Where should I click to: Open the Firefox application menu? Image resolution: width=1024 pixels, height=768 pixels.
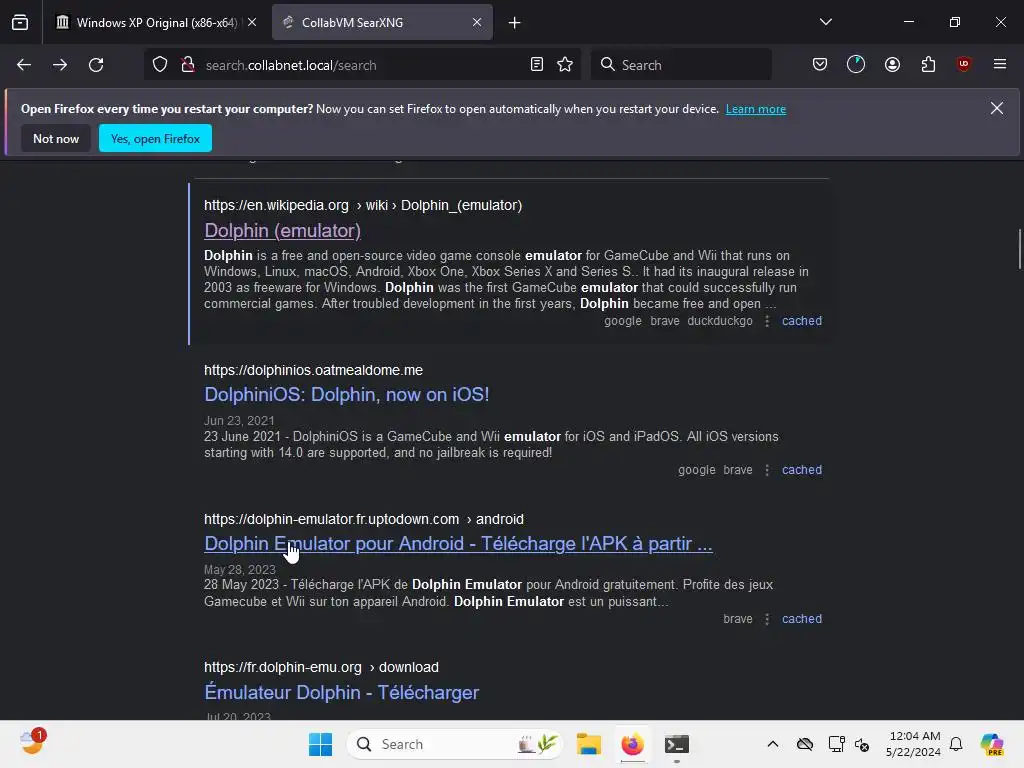point(1000,64)
